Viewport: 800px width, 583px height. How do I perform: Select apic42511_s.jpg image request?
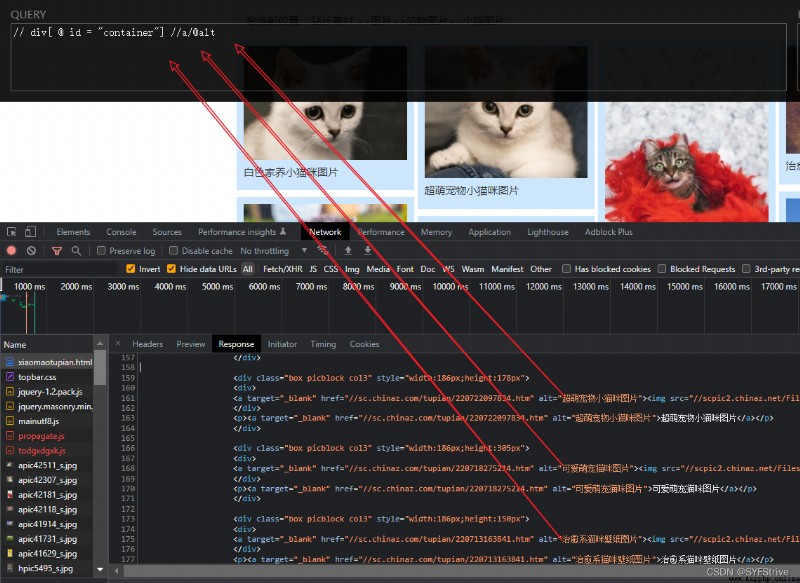[x=49, y=465]
